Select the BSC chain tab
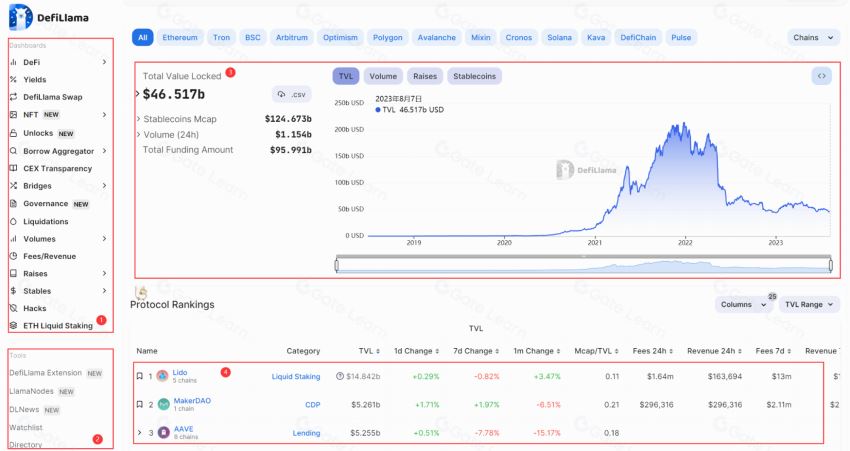The width and height of the screenshot is (850, 451). click(253, 38)
